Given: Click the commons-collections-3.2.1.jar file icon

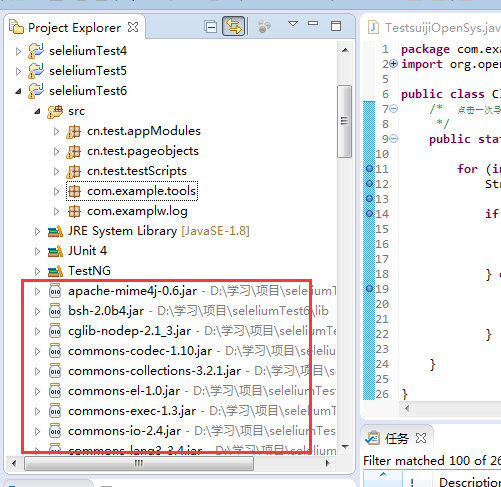Looking at the screenshot, I should pyautogui.click(x=55, y=371).
